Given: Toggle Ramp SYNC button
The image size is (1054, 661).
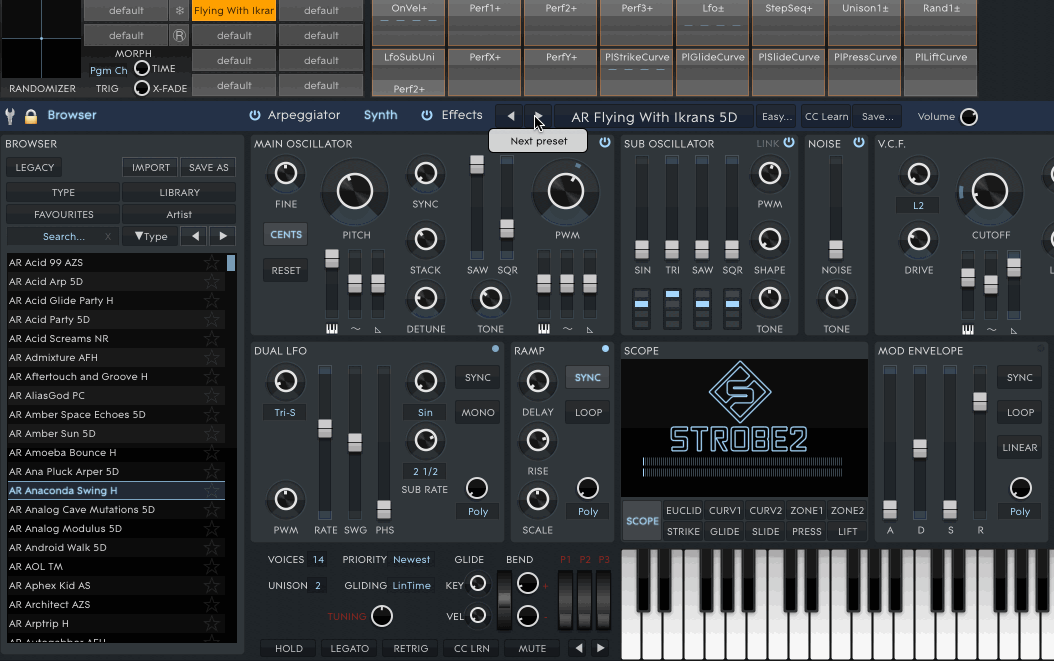Looking at the screenshot, I should click(x=587, y=378).
